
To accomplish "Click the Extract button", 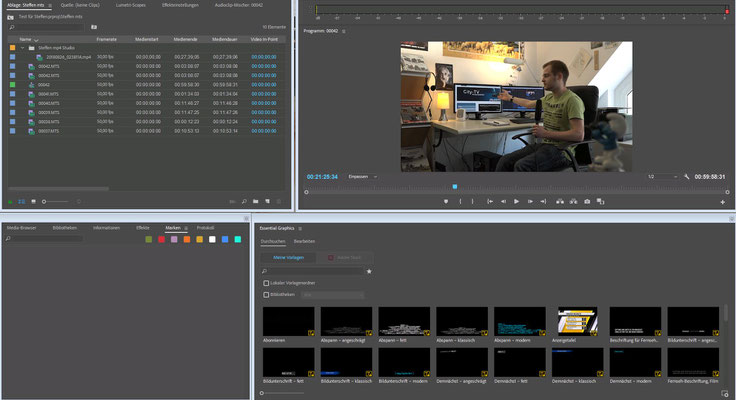I will coord(573,201).
